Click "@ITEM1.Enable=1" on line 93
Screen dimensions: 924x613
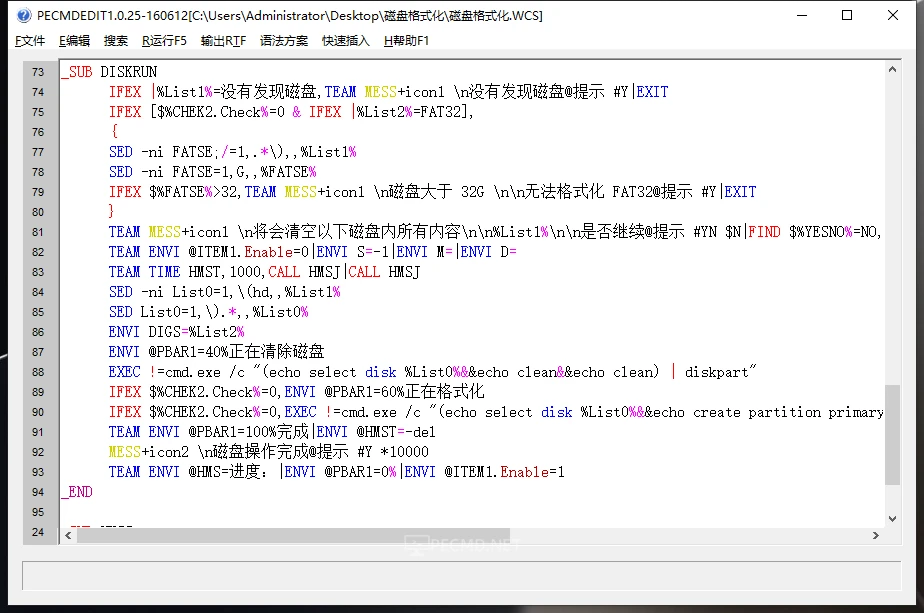(504, 472)
